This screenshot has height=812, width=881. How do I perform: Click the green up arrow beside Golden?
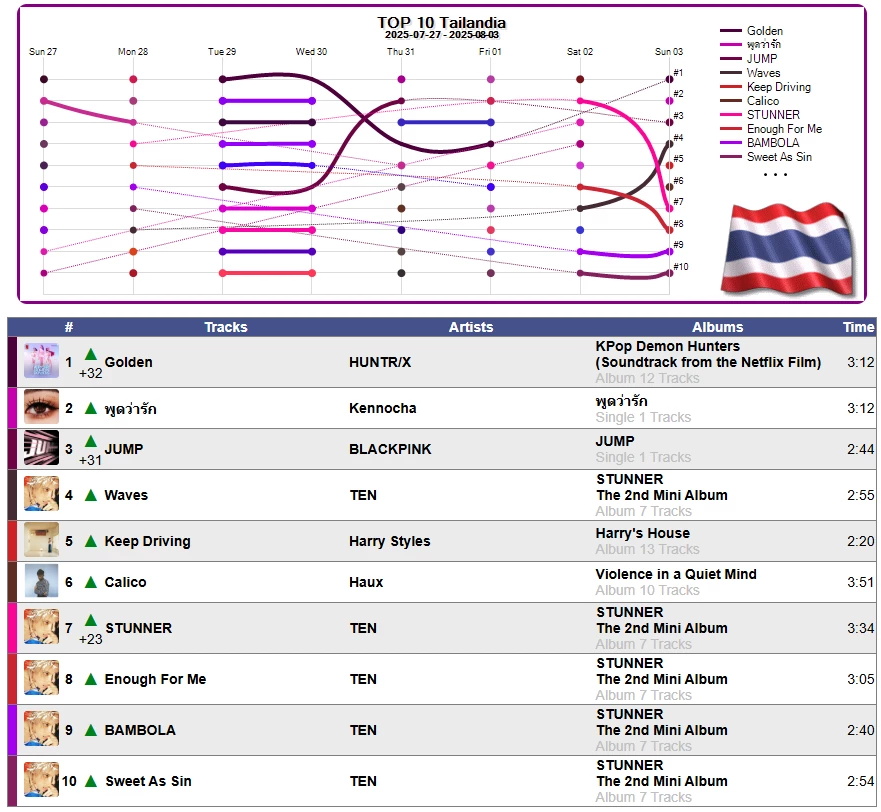pos(90,354)
